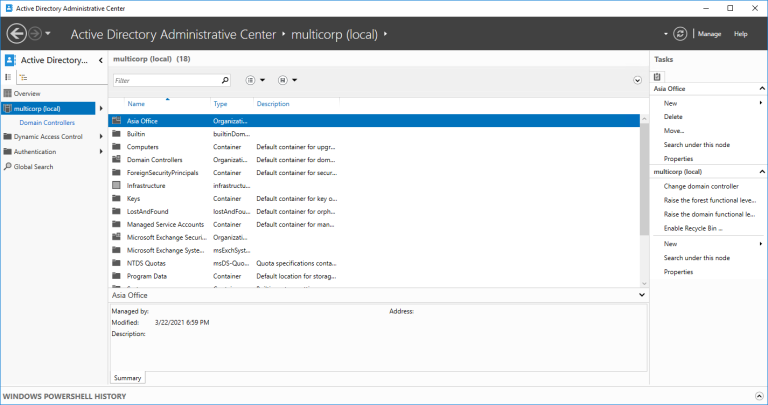Collapse the Active Directory navigation pane
Screen dimensions: 768x405
pyautogui.click(x=100, y=60)
